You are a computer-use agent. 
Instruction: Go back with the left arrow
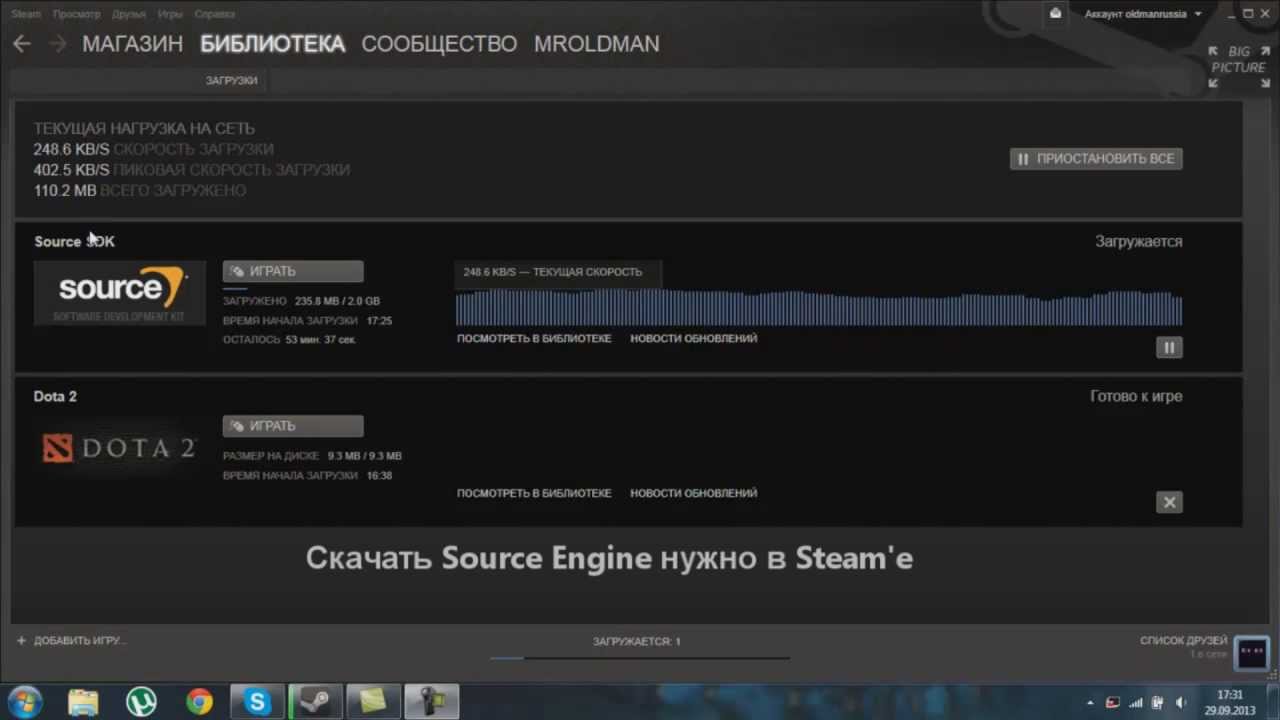point(22,44)
